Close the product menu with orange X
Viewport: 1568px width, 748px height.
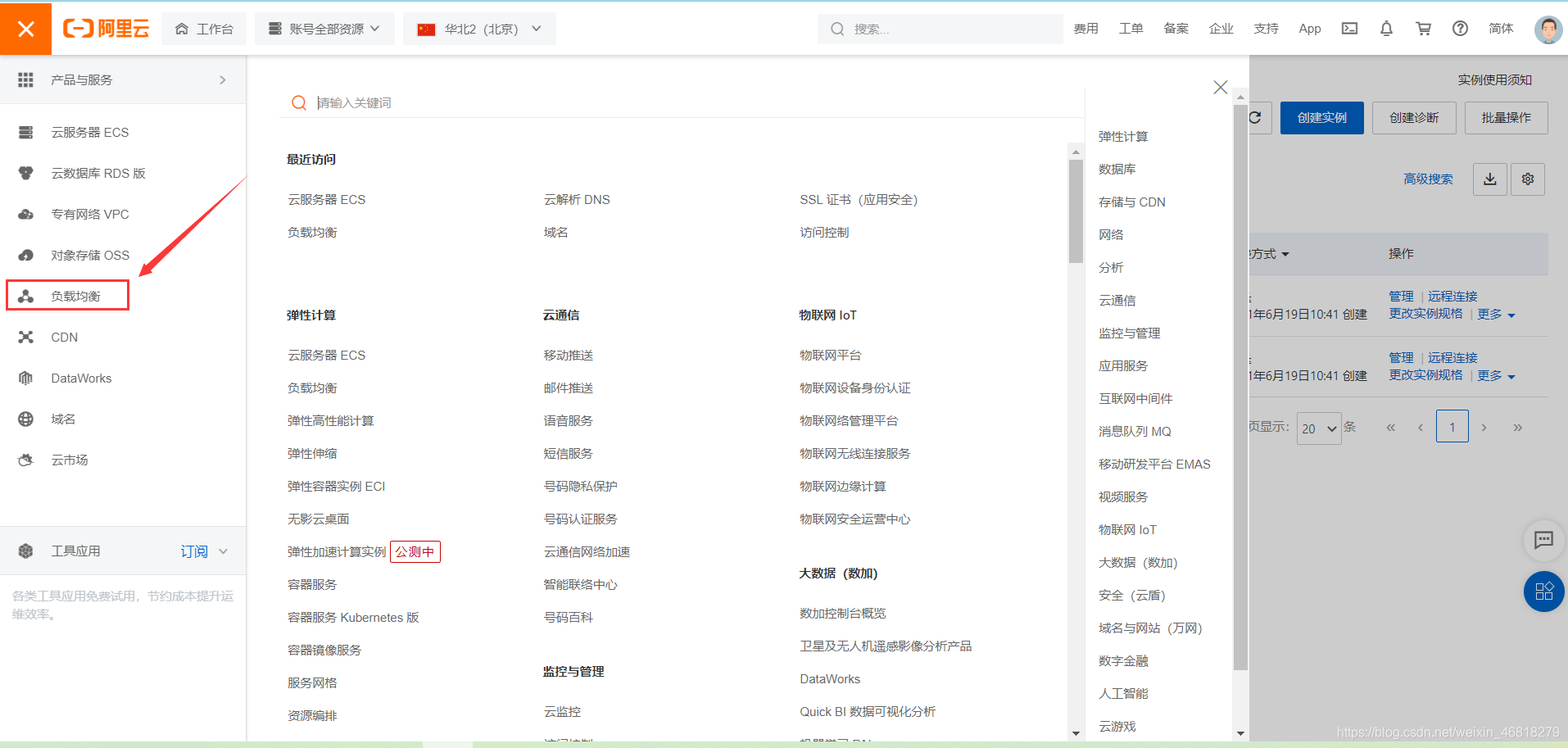25,29
